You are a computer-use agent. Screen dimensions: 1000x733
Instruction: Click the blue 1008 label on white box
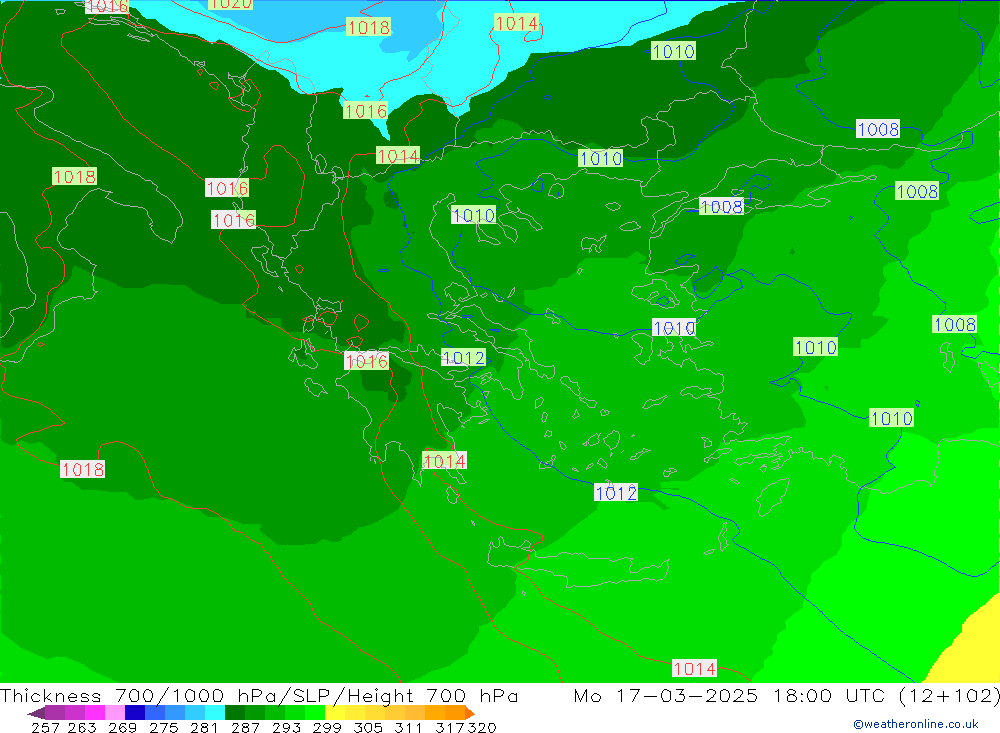[x=878, y=130]
